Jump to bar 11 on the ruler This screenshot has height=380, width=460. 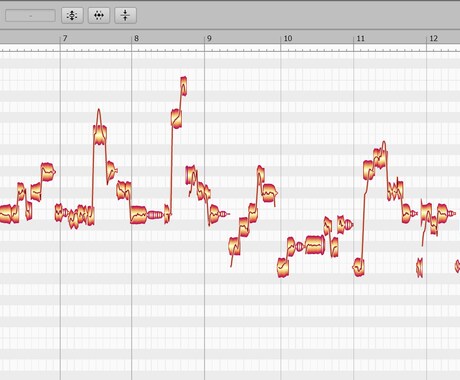[360, 38]
